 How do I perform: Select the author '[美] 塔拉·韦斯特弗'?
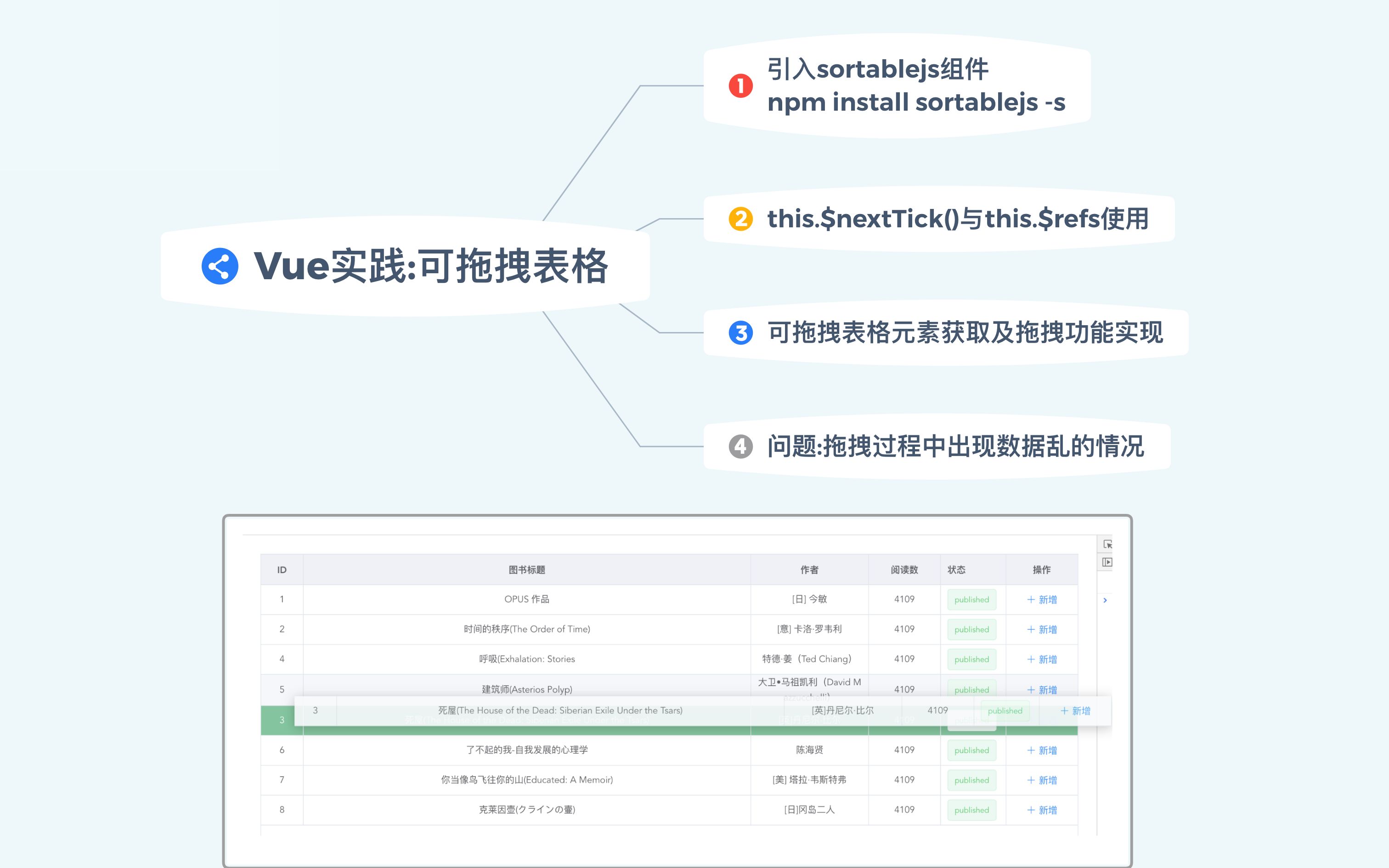809,779
